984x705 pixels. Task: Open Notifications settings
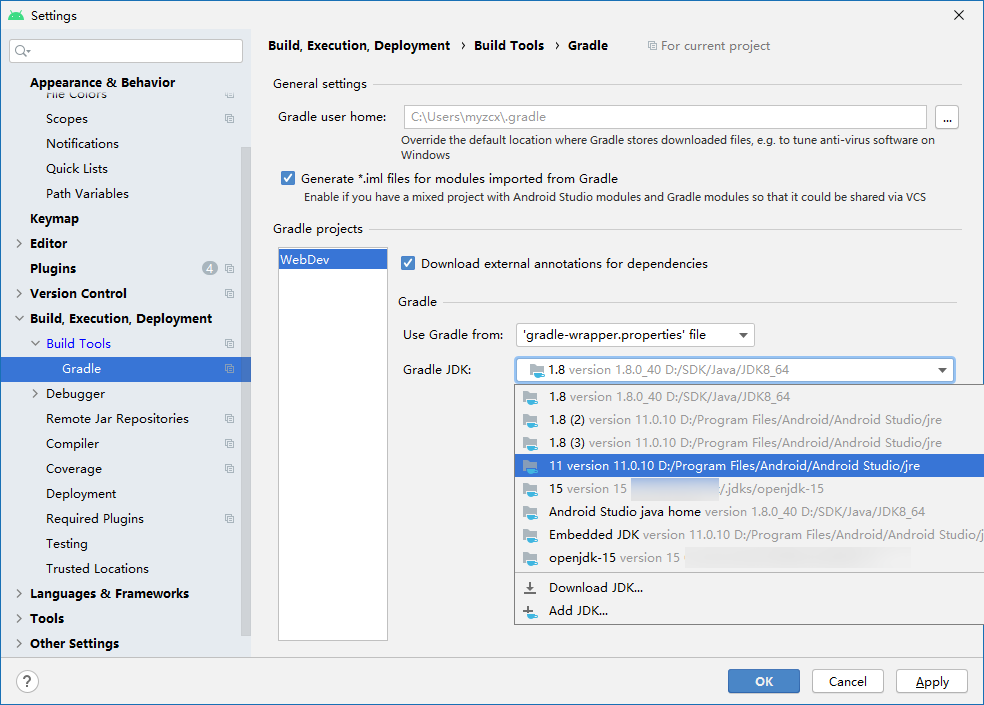pyautogui.click(x=82, y=144)
